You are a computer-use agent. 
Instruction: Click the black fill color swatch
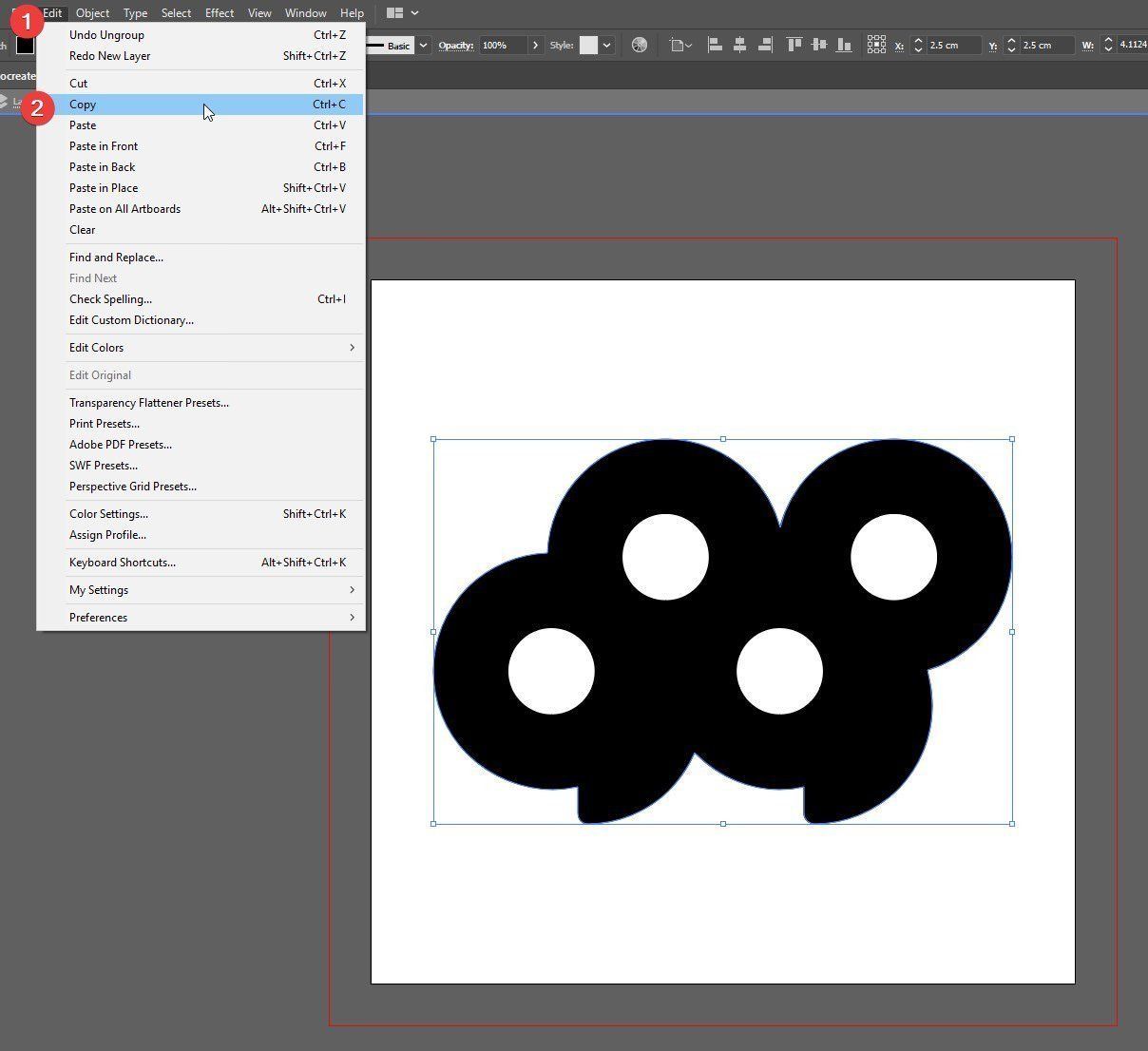click(x=26, y=45)
